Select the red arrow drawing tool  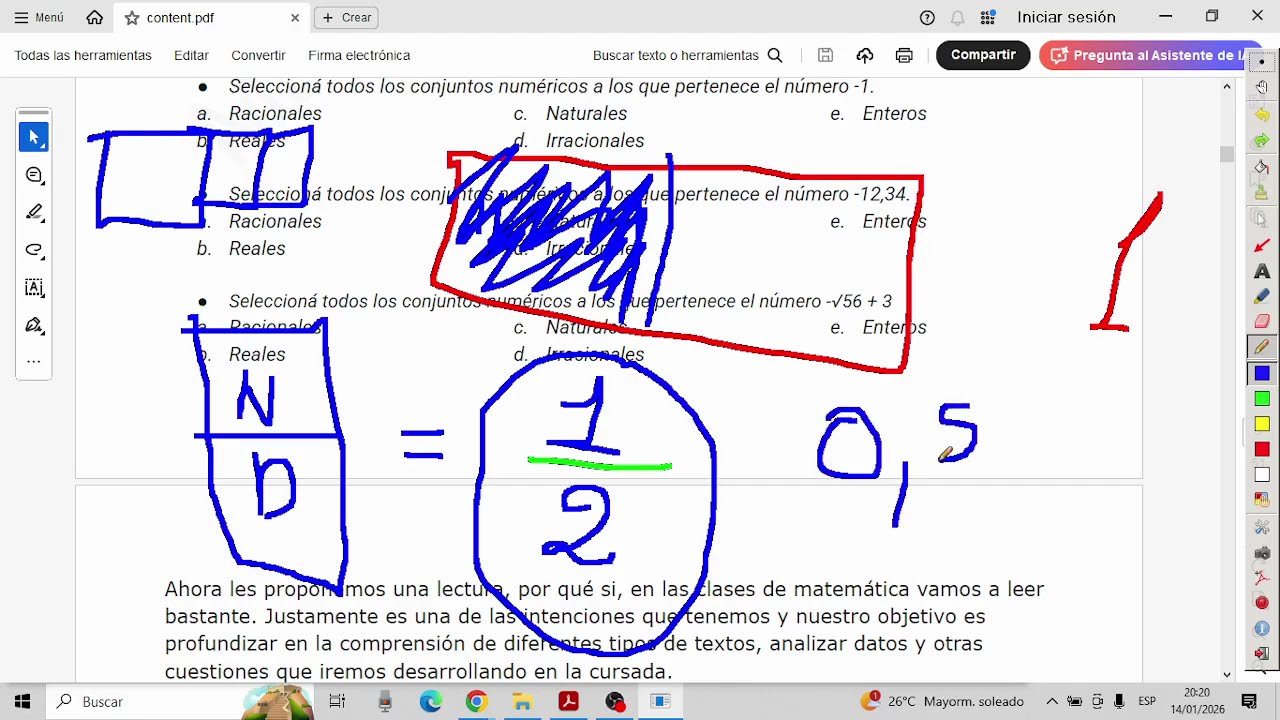click(x=1262, y=245)
